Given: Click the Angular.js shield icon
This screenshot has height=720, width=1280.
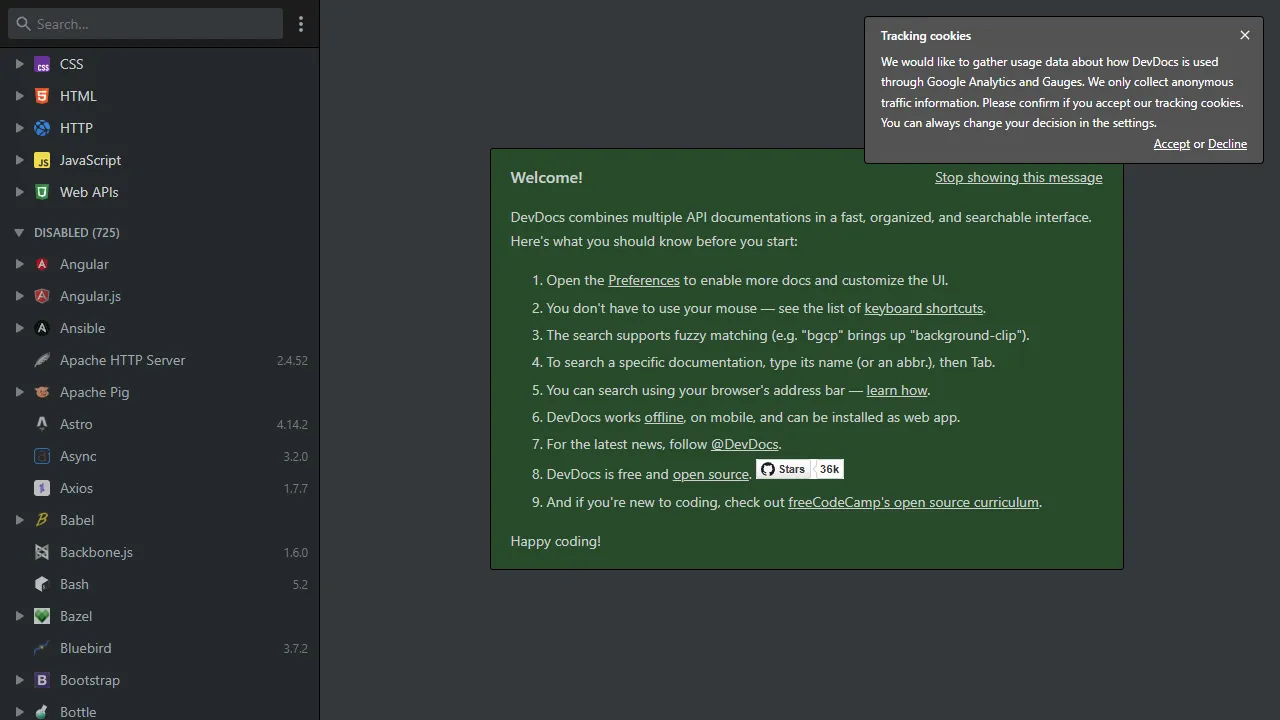Looking at the screenshot, I should pos(42,296).
